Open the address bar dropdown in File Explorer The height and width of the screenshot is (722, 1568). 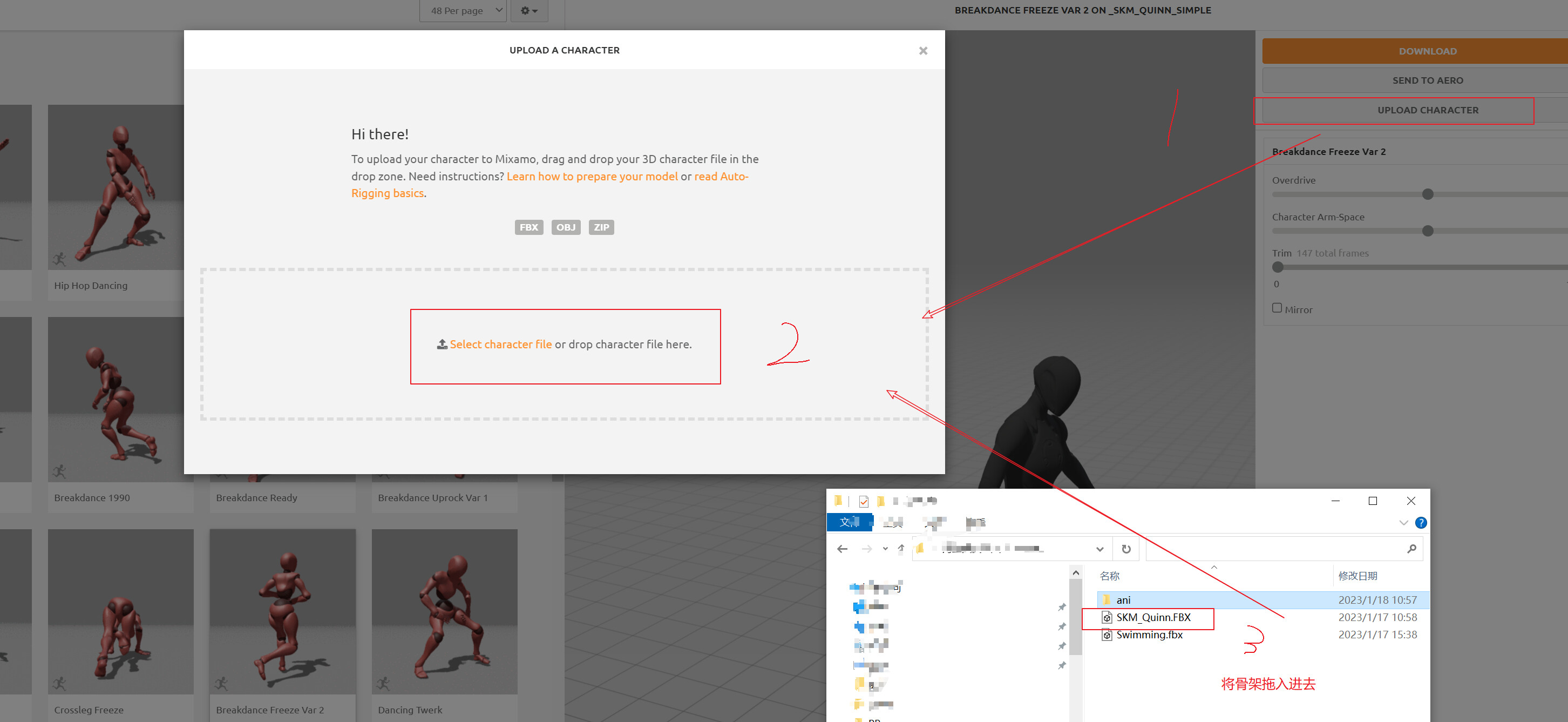point(1101,549)
